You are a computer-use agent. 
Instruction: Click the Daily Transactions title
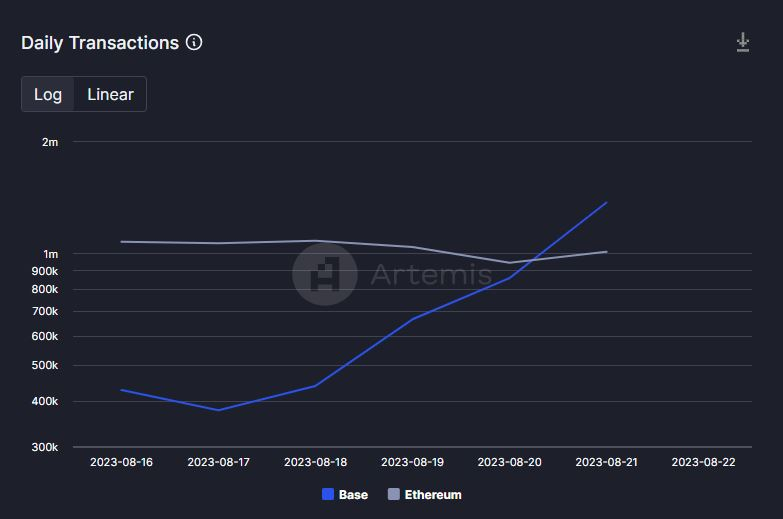click(x=100, y=43)
